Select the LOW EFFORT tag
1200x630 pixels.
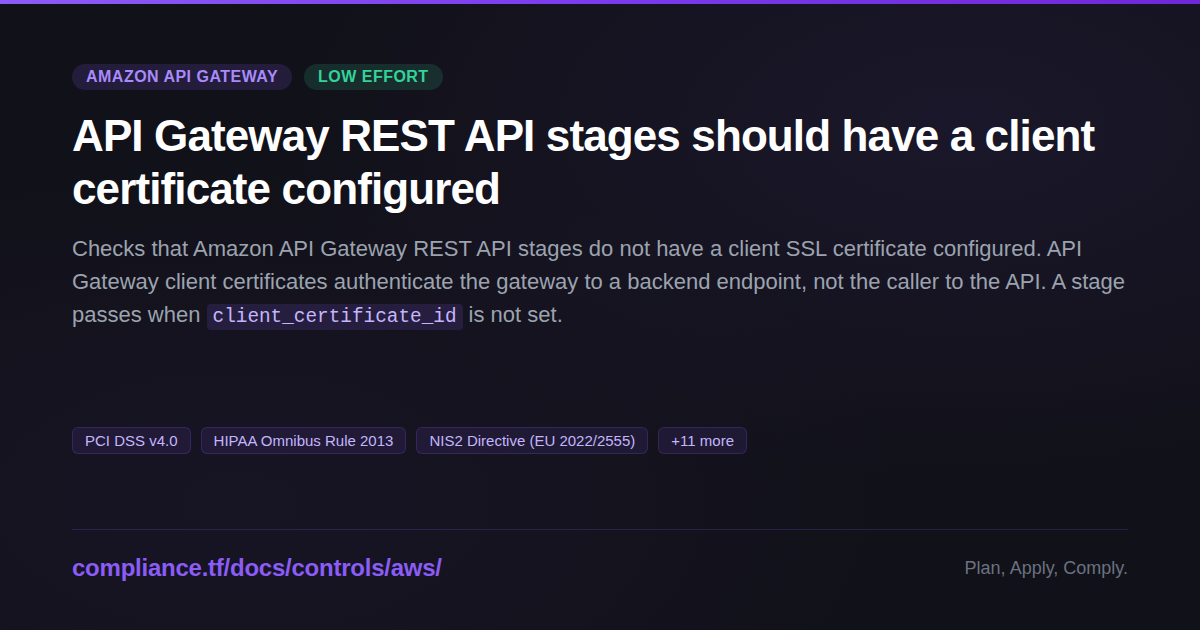[x=373, y=77]
